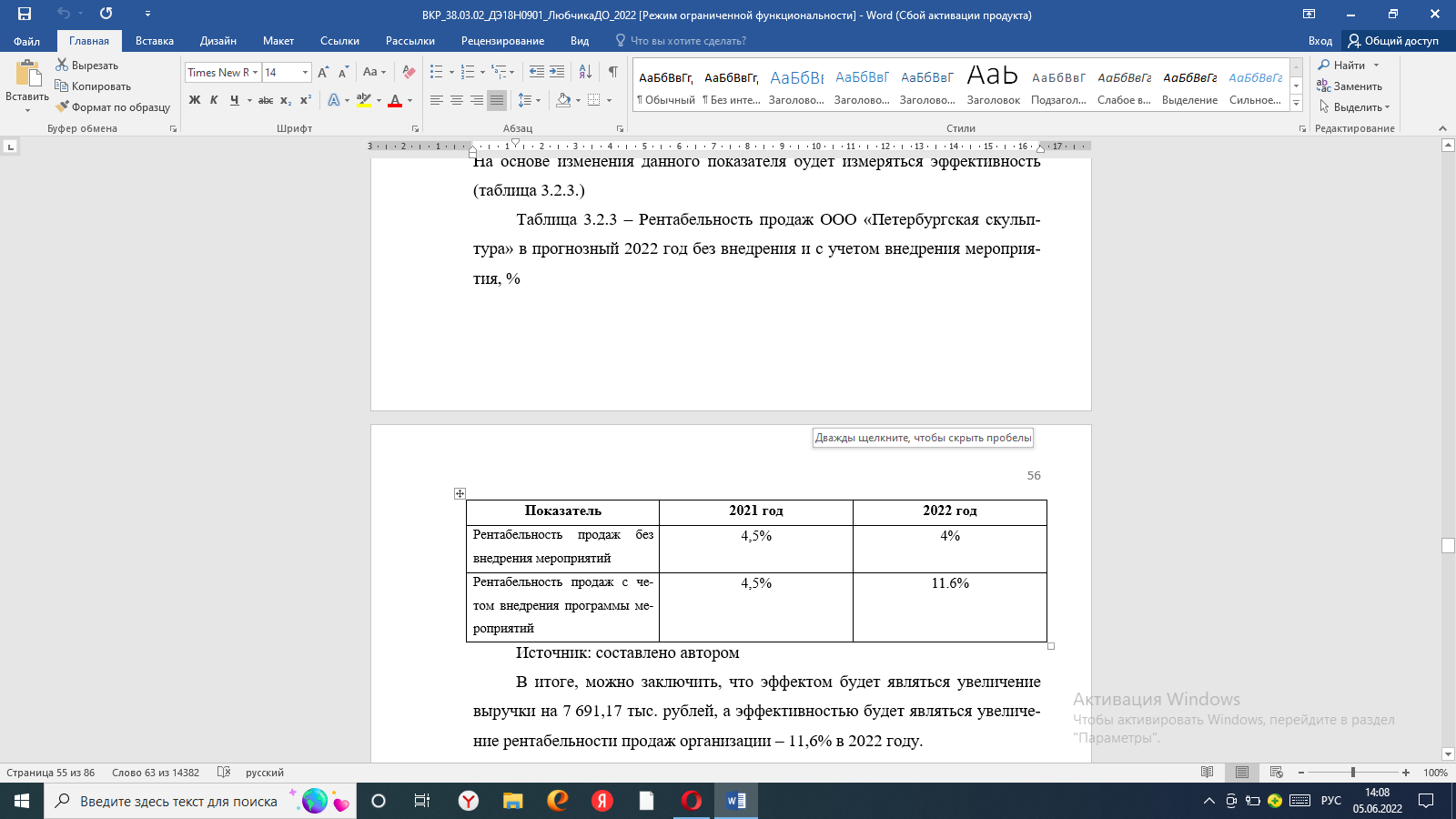Toggle Justify alignment button
This screenshot has width=1456, height=819.
497,100
